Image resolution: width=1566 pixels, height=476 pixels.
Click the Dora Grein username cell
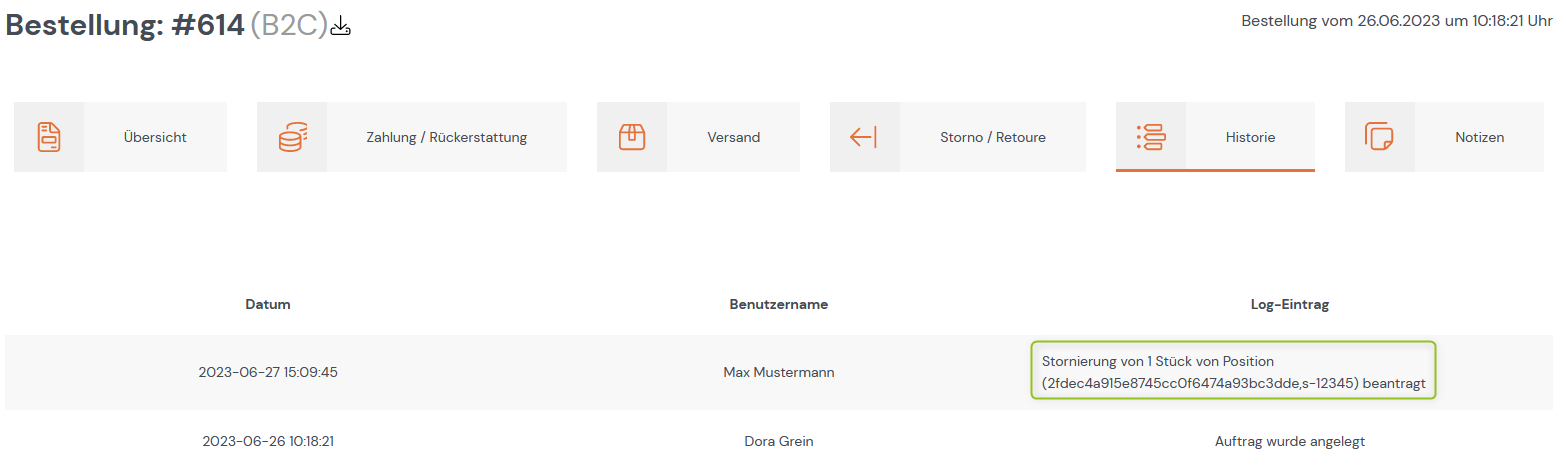779,441
